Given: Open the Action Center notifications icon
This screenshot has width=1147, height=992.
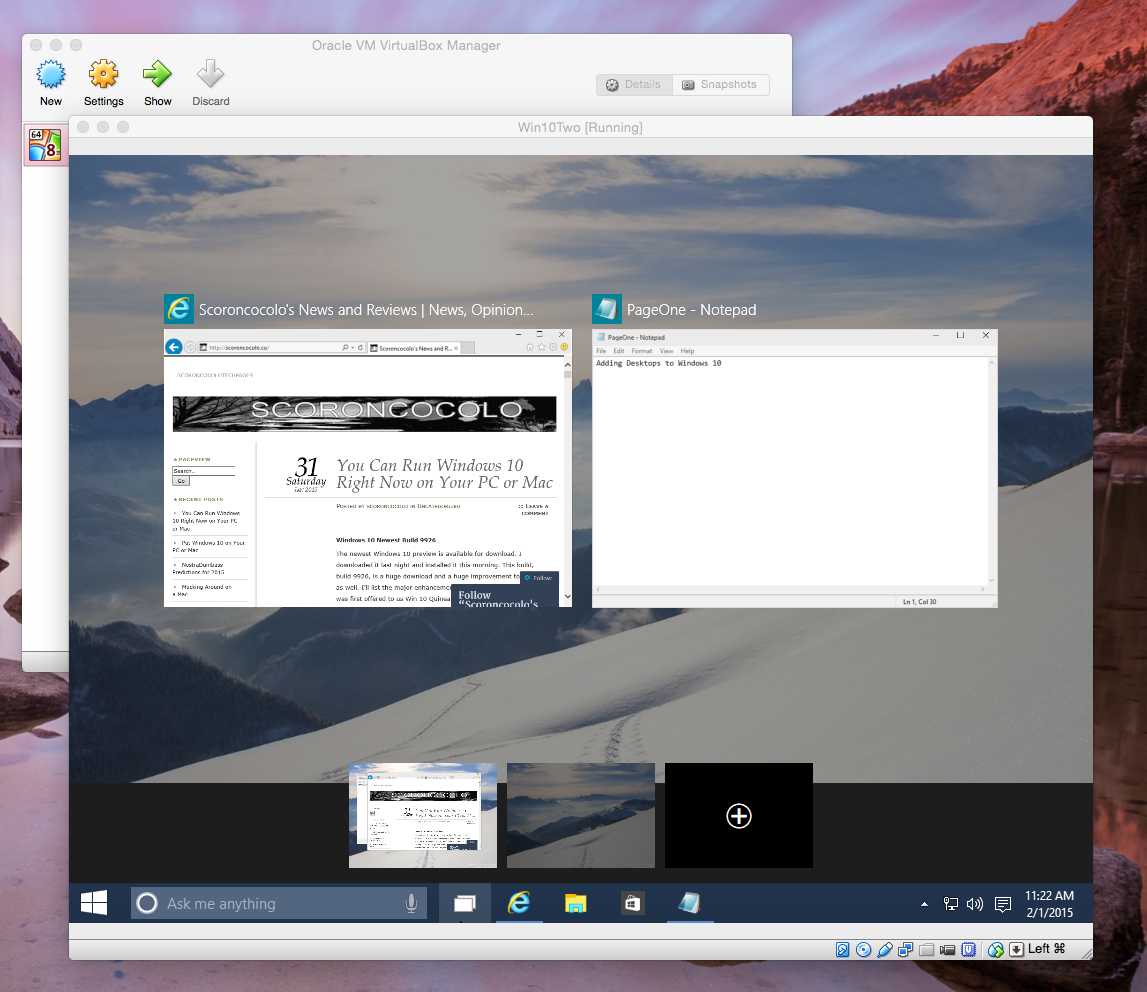Looking at the screenshot, I should 1003,904.
